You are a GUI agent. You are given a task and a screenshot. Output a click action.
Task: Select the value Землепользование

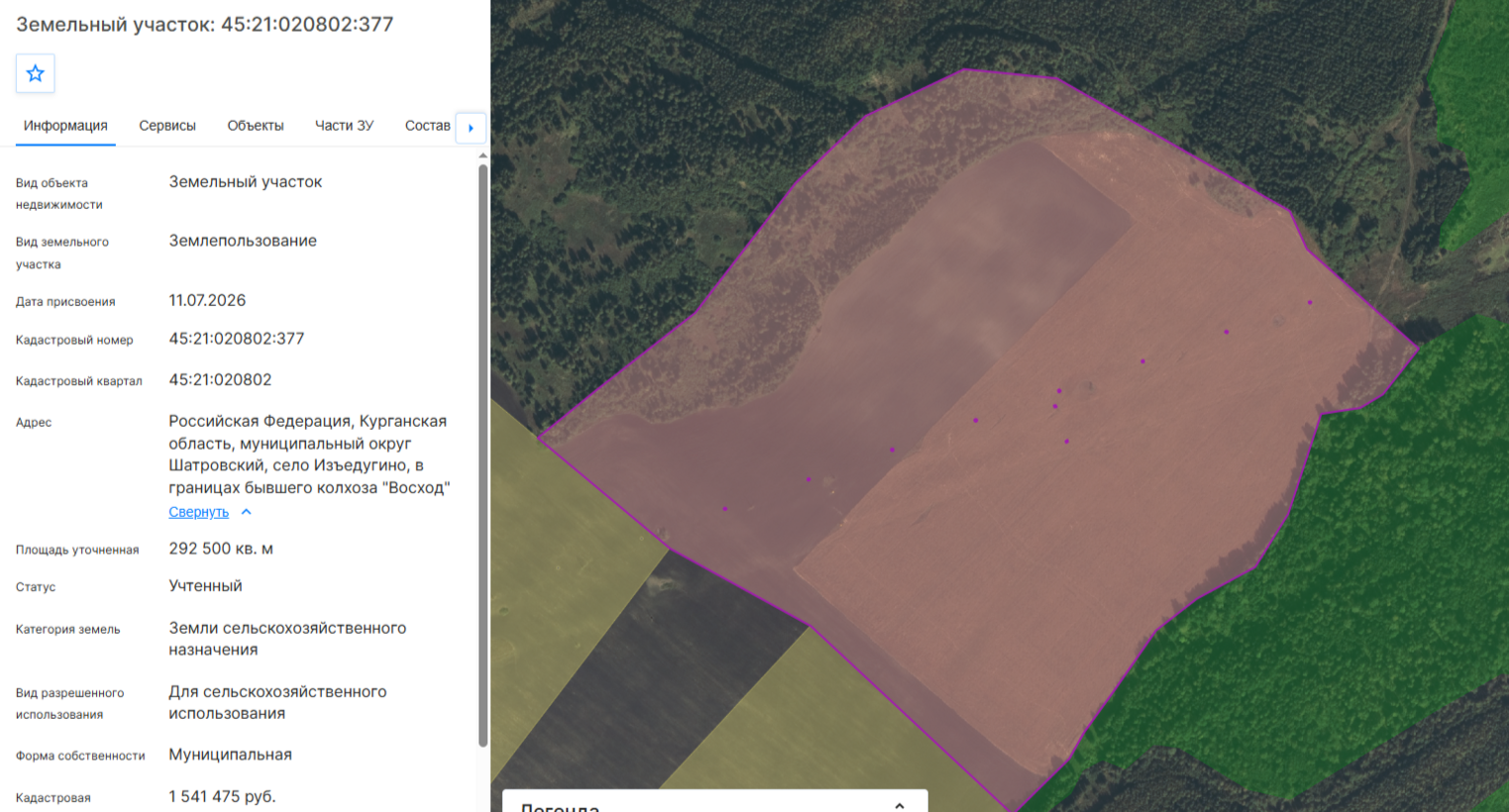[x=243, y=241]
